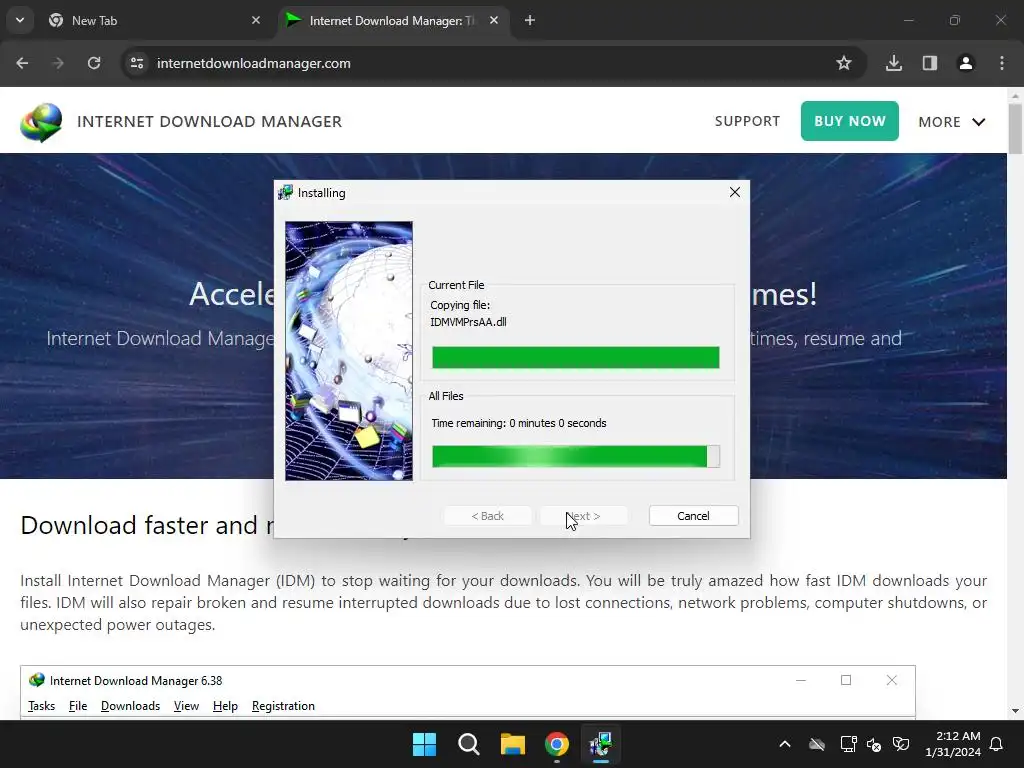Open notification bell in taskbar
Image resolution: width=1024 pixels, height=768 pixels.
[997, 744]
